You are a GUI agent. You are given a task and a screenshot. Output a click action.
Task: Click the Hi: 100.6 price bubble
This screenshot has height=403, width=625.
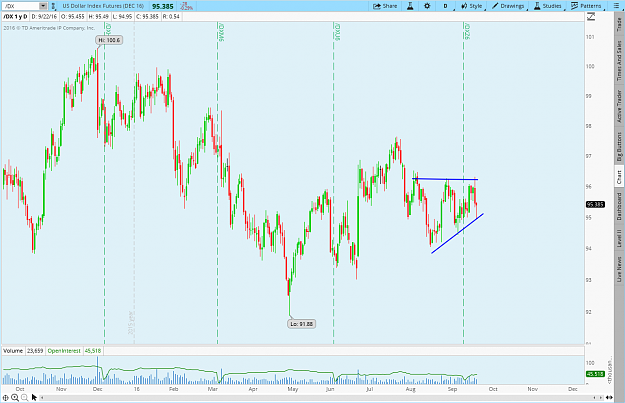[x=109, y=40]
